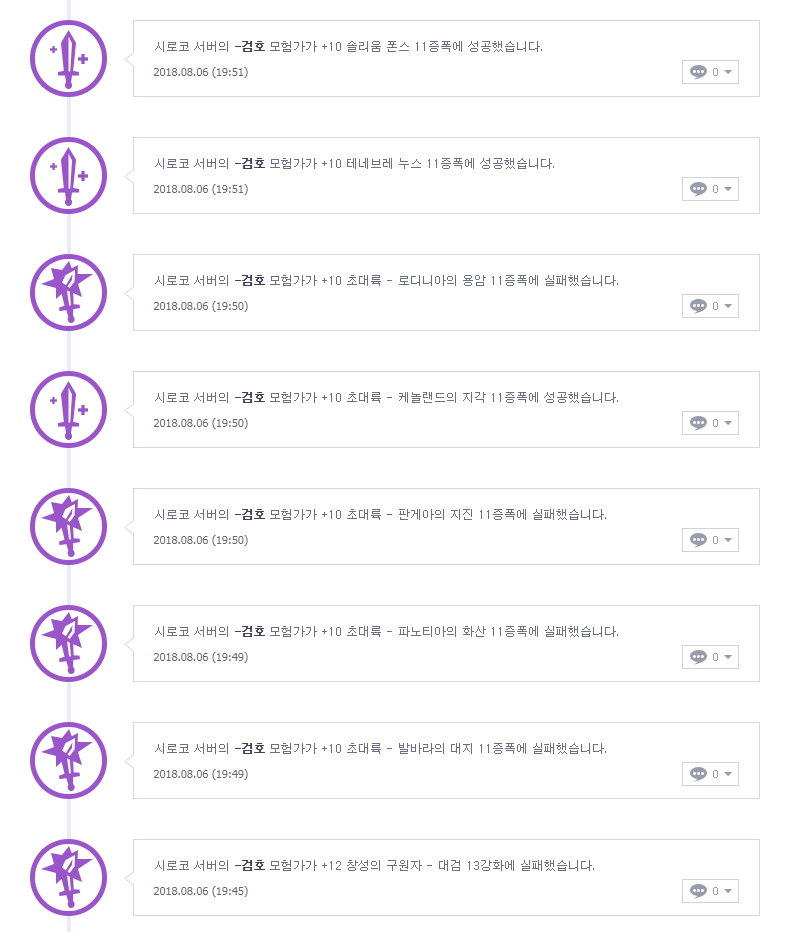Click the speech bubble on 창성의 구원자 entry
This screenshot has width=789, height=932.
698,891
